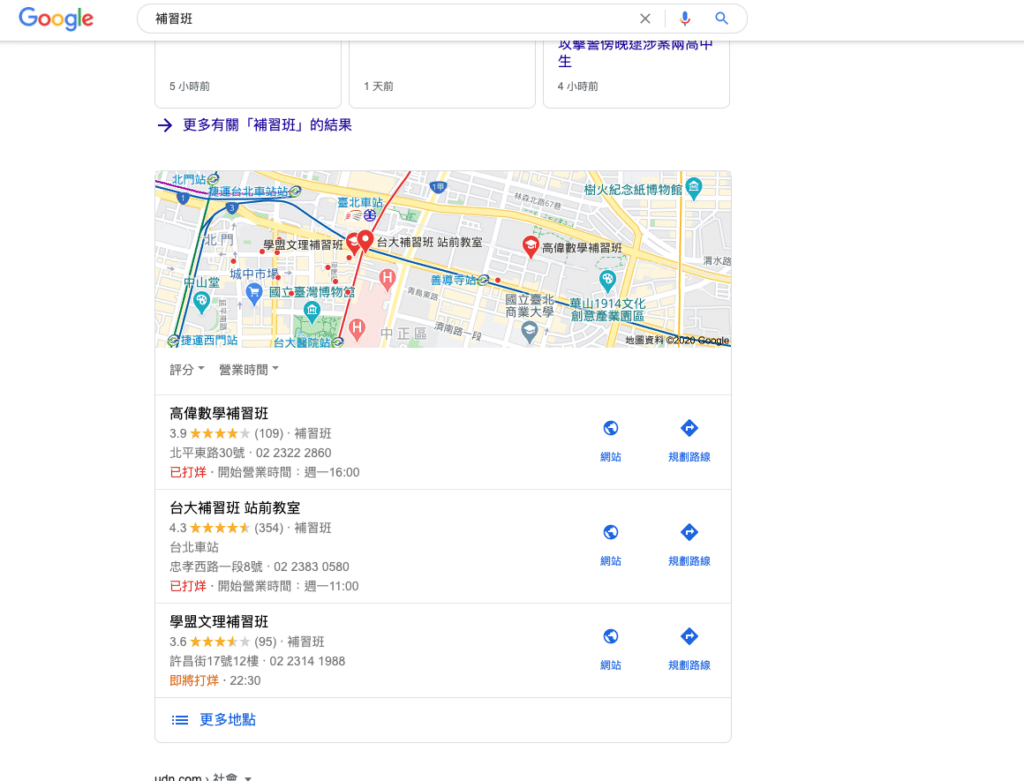This screenshot has width=1024, height=781.
Task: Expand the 評分 rating filter
Action: (187, 370)
